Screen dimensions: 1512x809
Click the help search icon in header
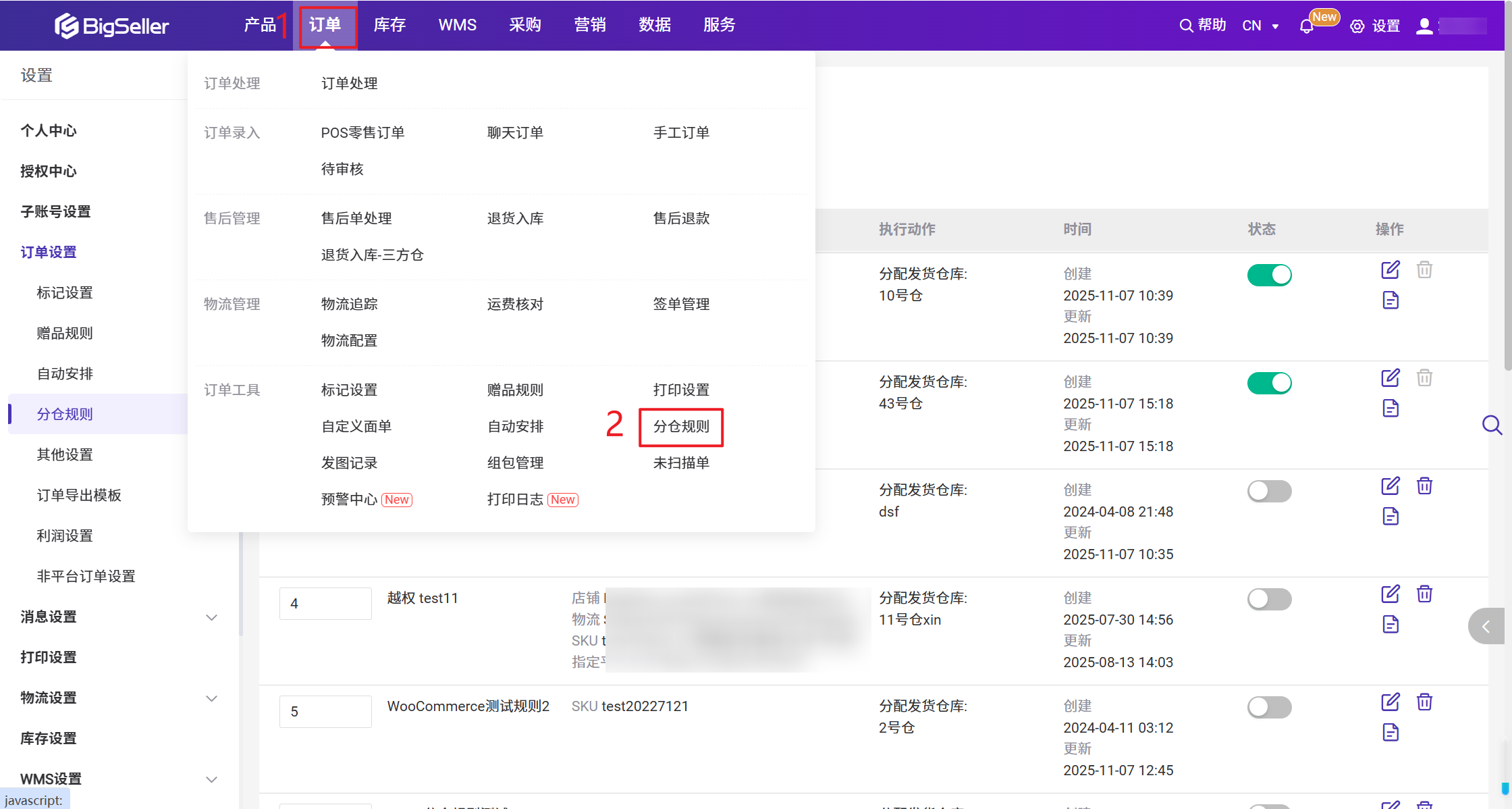pos(1186,26)
